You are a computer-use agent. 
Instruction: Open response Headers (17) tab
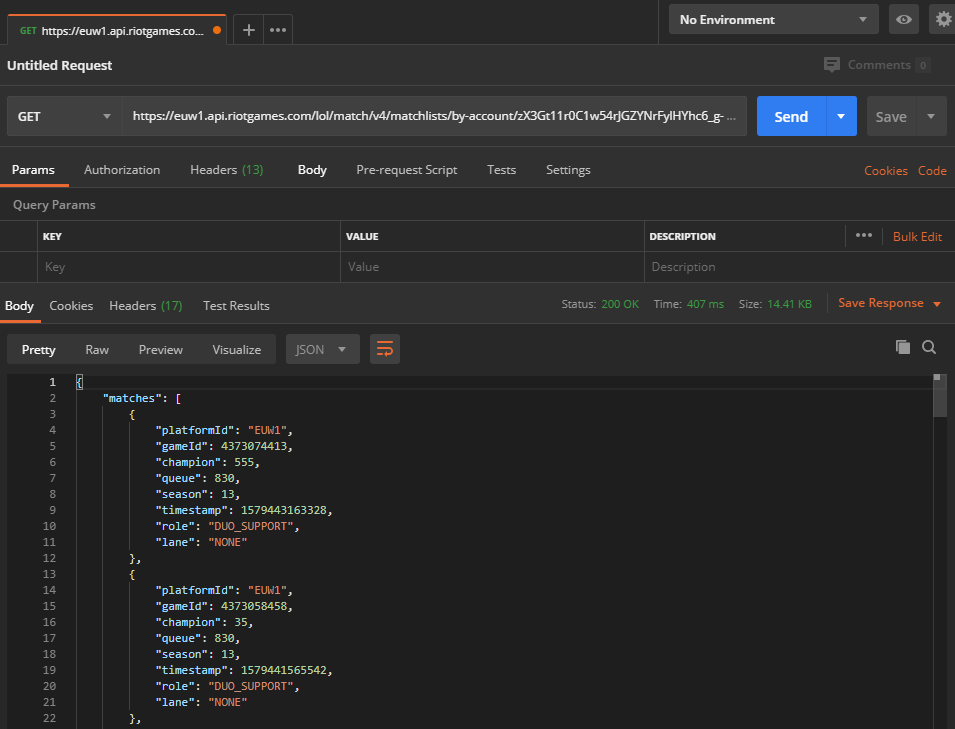146,306
